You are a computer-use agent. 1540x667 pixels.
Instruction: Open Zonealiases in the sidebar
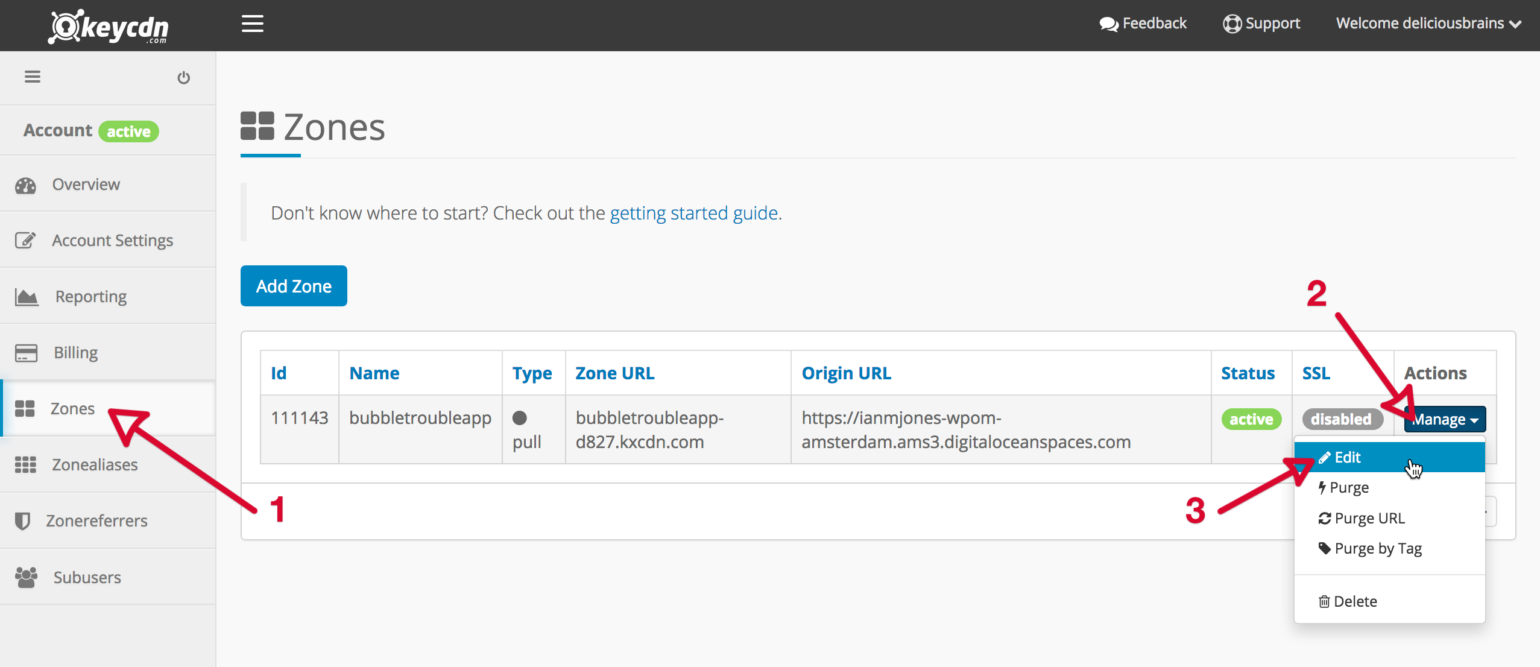tap(108, 464)
